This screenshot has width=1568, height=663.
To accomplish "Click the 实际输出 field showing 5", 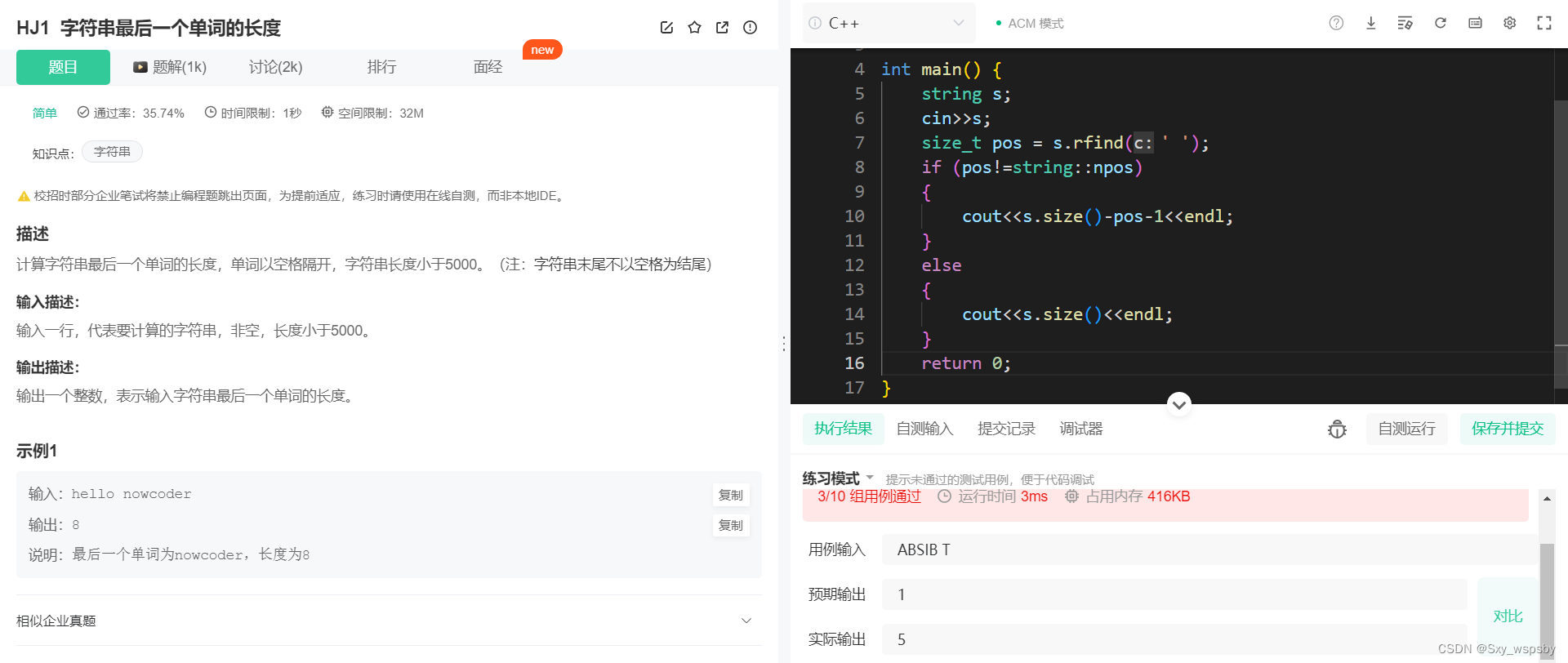I will [x=1174, y=639].
